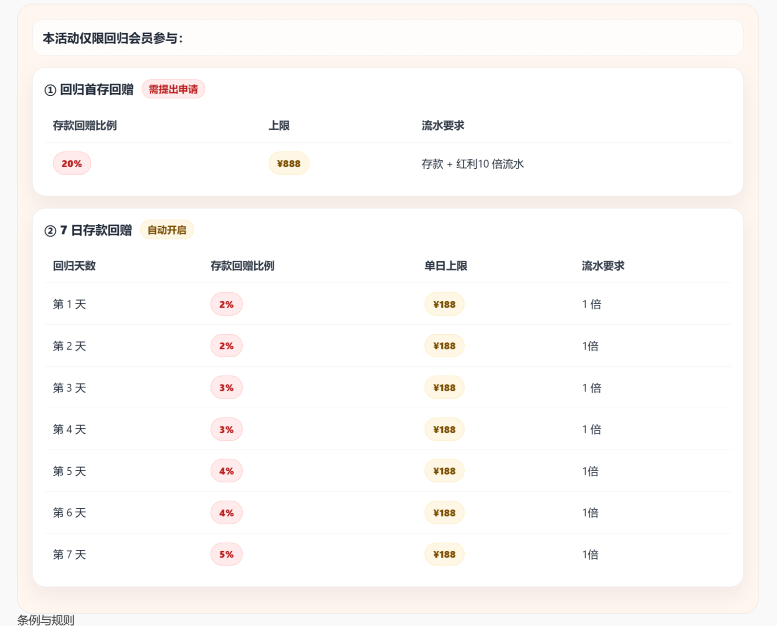Click the ¥188 pill in 第 1 天 row
The width and height of the screenshot is (777, 626).
tap(444, 304)
